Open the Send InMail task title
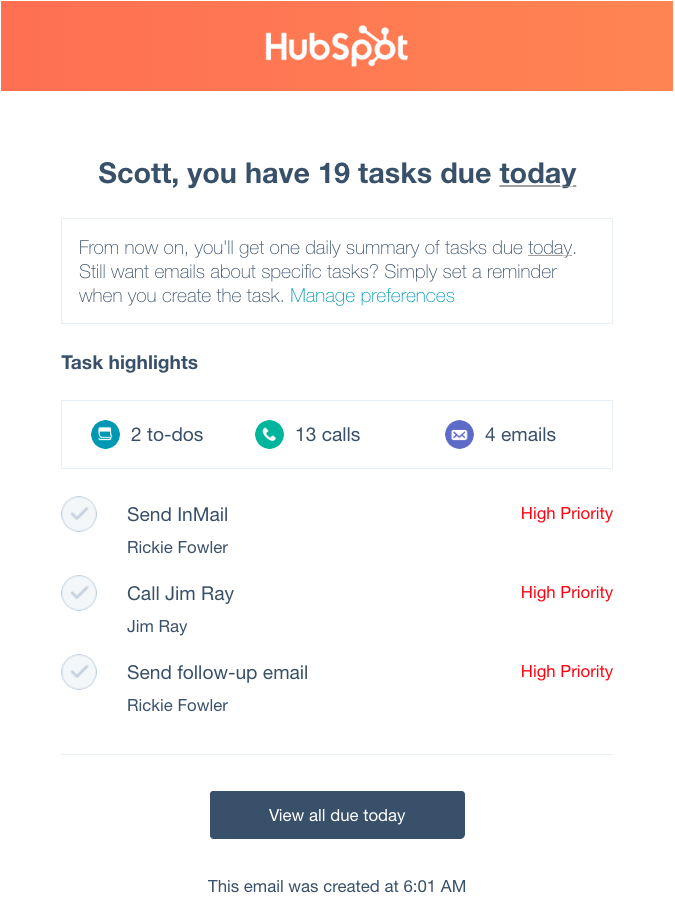Viewport: 675px width, 910px height. coord(177,515)
